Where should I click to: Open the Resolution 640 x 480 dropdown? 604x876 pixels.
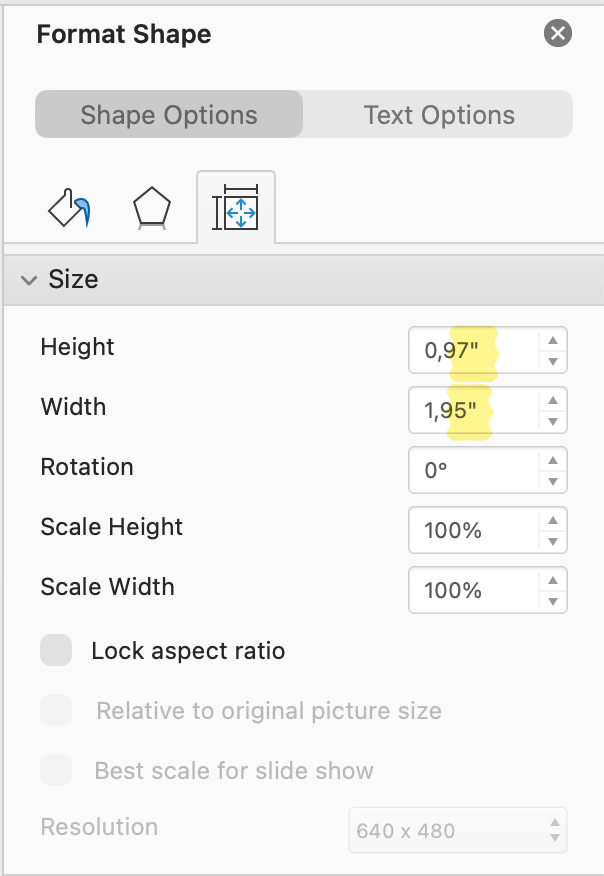(x=458, y=830)
